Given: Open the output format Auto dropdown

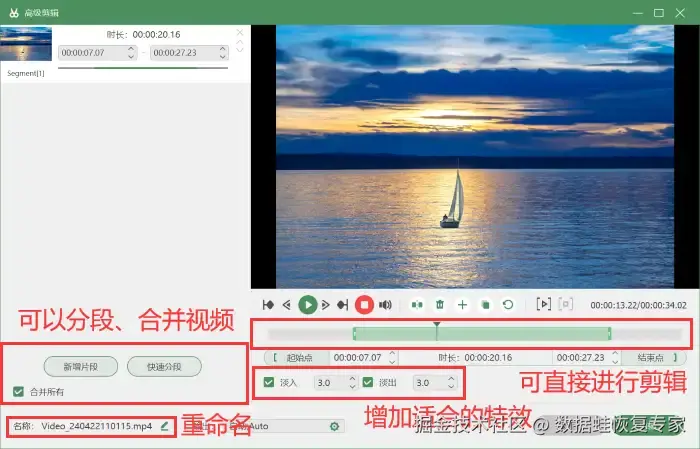Looking at the screenshot, I should pyautogui.click(x=288, y=426).
